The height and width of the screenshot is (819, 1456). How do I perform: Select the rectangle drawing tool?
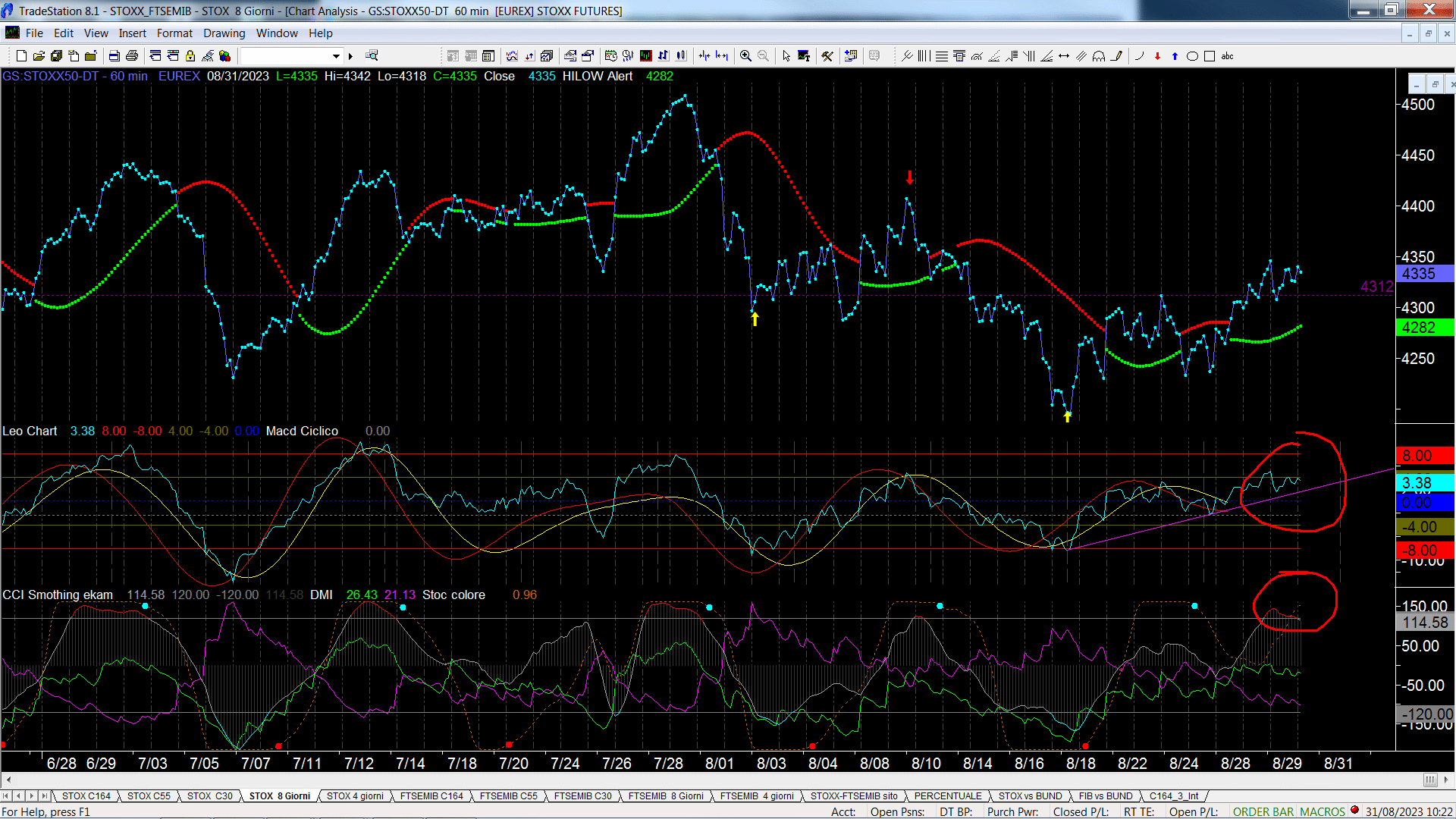[1210, 56]
